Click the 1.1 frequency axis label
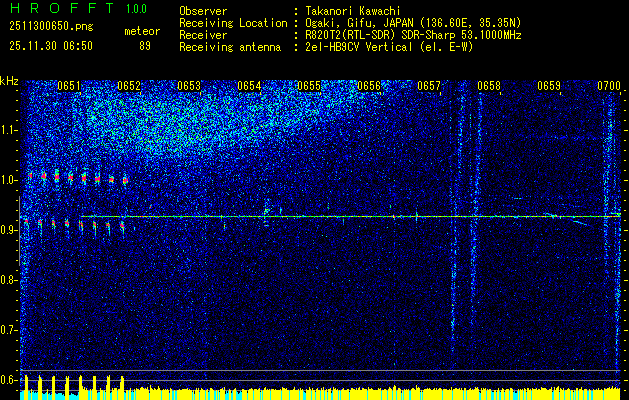Screen dimensions: 629x400 point(9,130)
